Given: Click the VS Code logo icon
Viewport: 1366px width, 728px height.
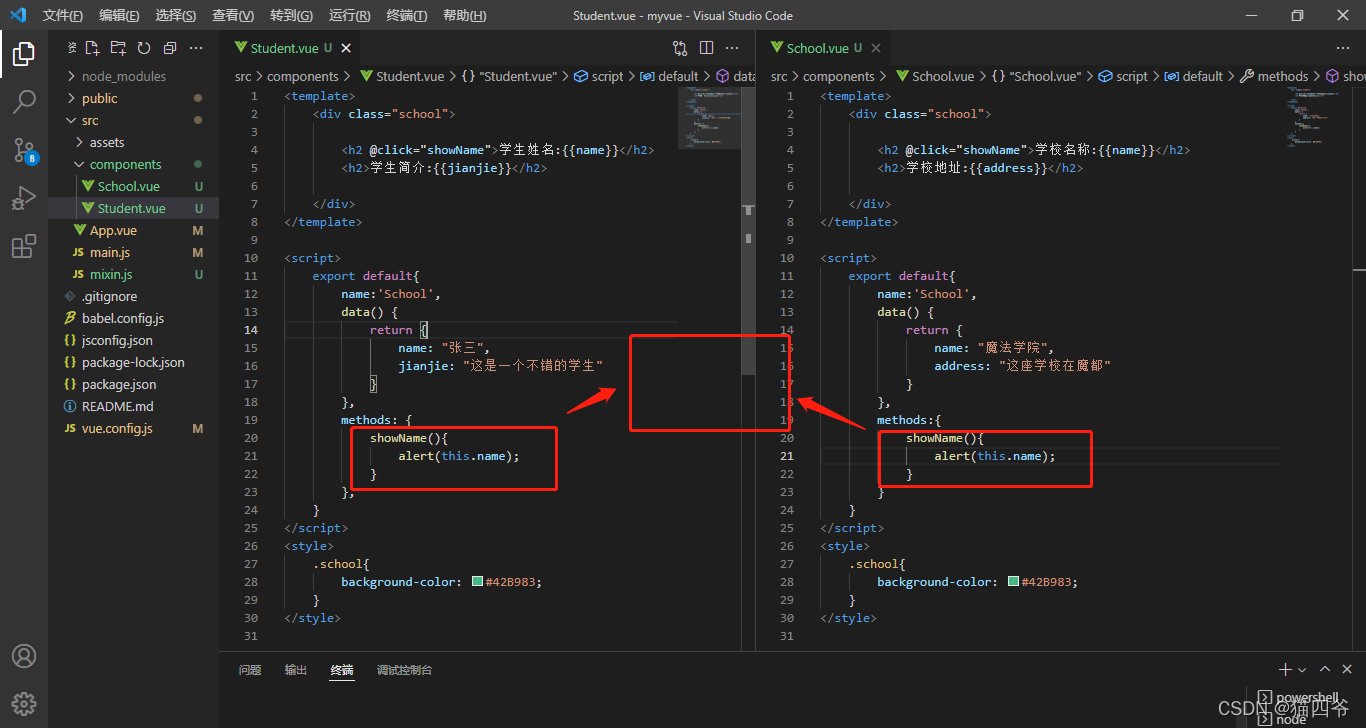Looking at the screenshot, I should [18, 15].
